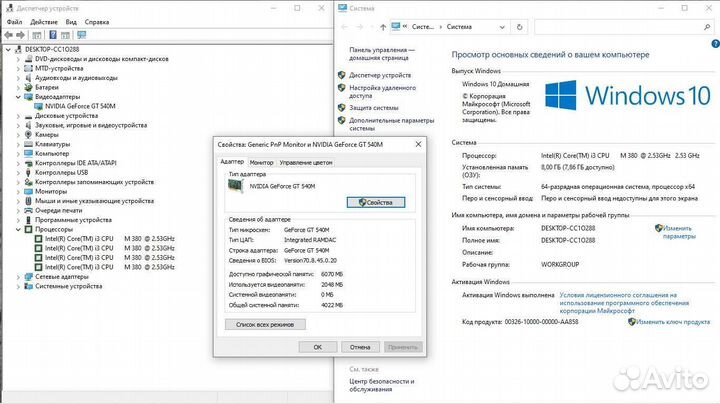The image size is (720, 404).
Task: Select Программные устройства tree item
Action: pos(73,220)
